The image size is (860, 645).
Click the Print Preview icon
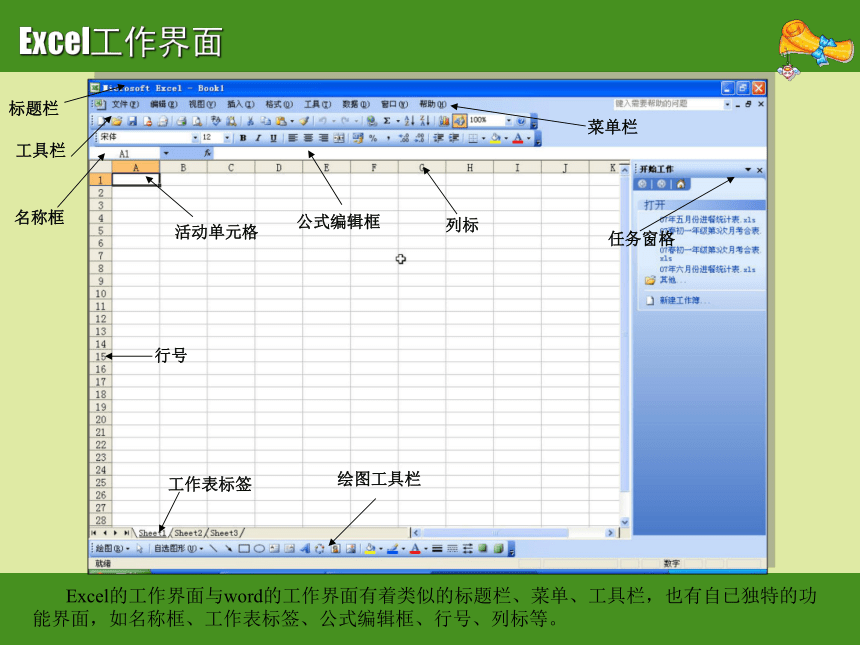coord(196,121)
